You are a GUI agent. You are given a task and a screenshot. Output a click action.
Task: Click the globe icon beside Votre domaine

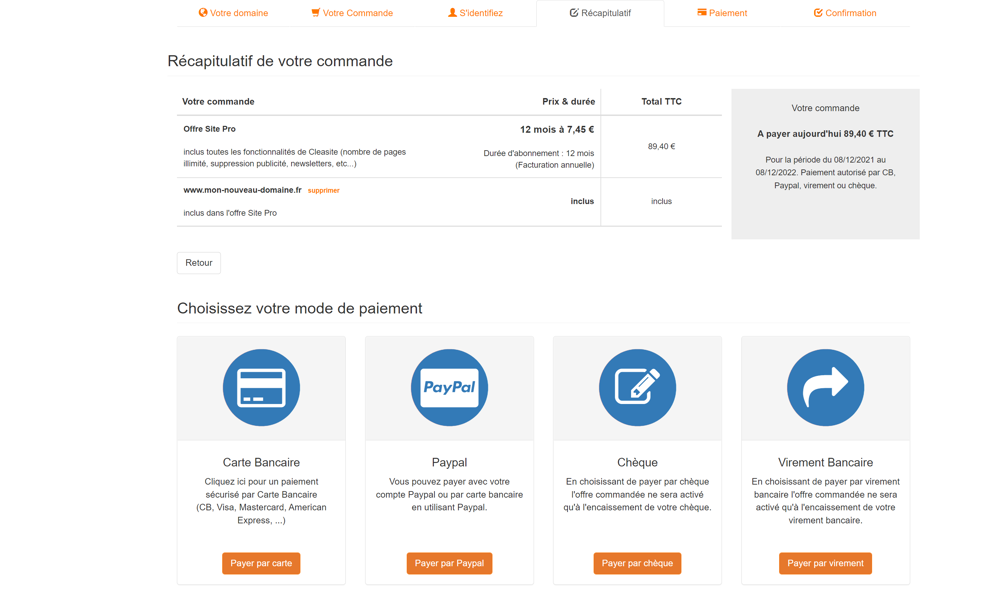pyautogui.click(x=203, y=13)
